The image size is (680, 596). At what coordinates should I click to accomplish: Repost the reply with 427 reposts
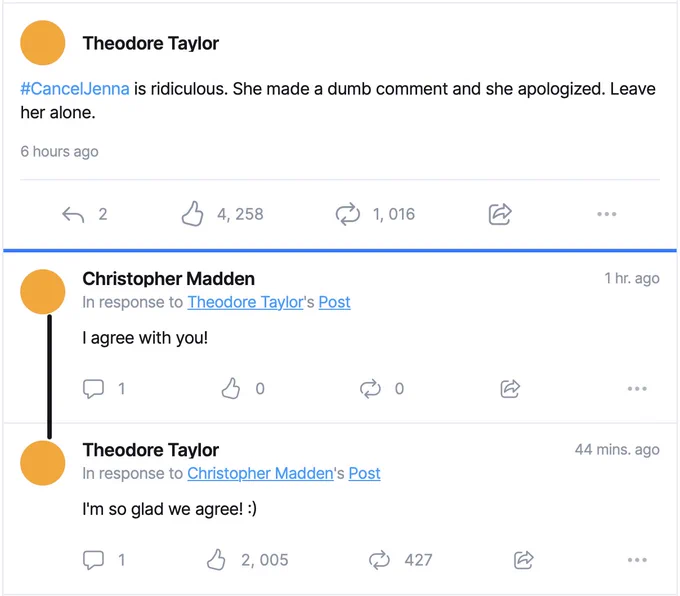(379, 560)
